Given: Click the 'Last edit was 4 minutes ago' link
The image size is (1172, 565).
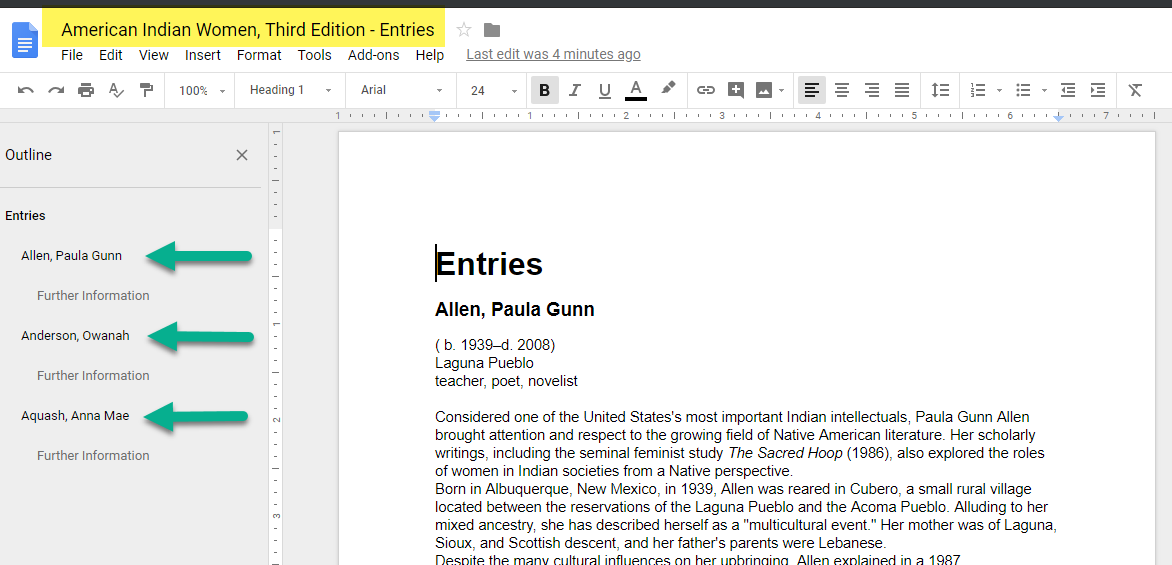Looking at the screenshot, I should pyautogui.click(x=553, y=55).
